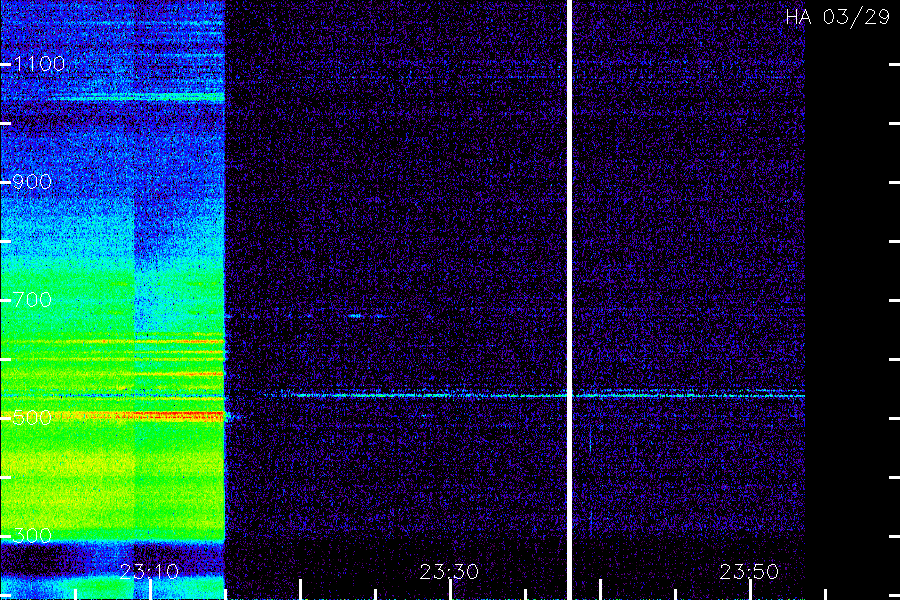Click the 23:30 time axis label
This screenshot has height=600, width=900.
pyautogui.click(x=449, y=572)
